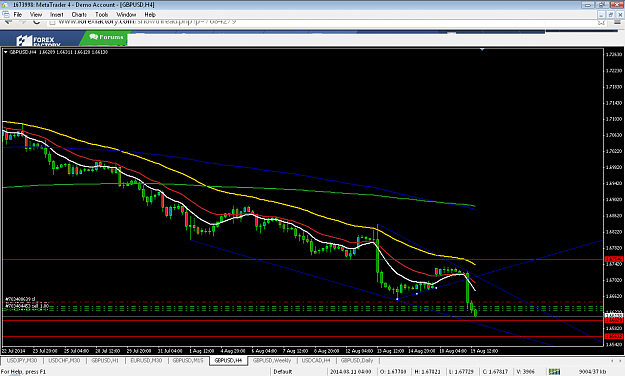Image resolution: width=625 pixels, height=376 pixels.
Task: Click the O: 1.67780 open price
Action: (393, 372)
